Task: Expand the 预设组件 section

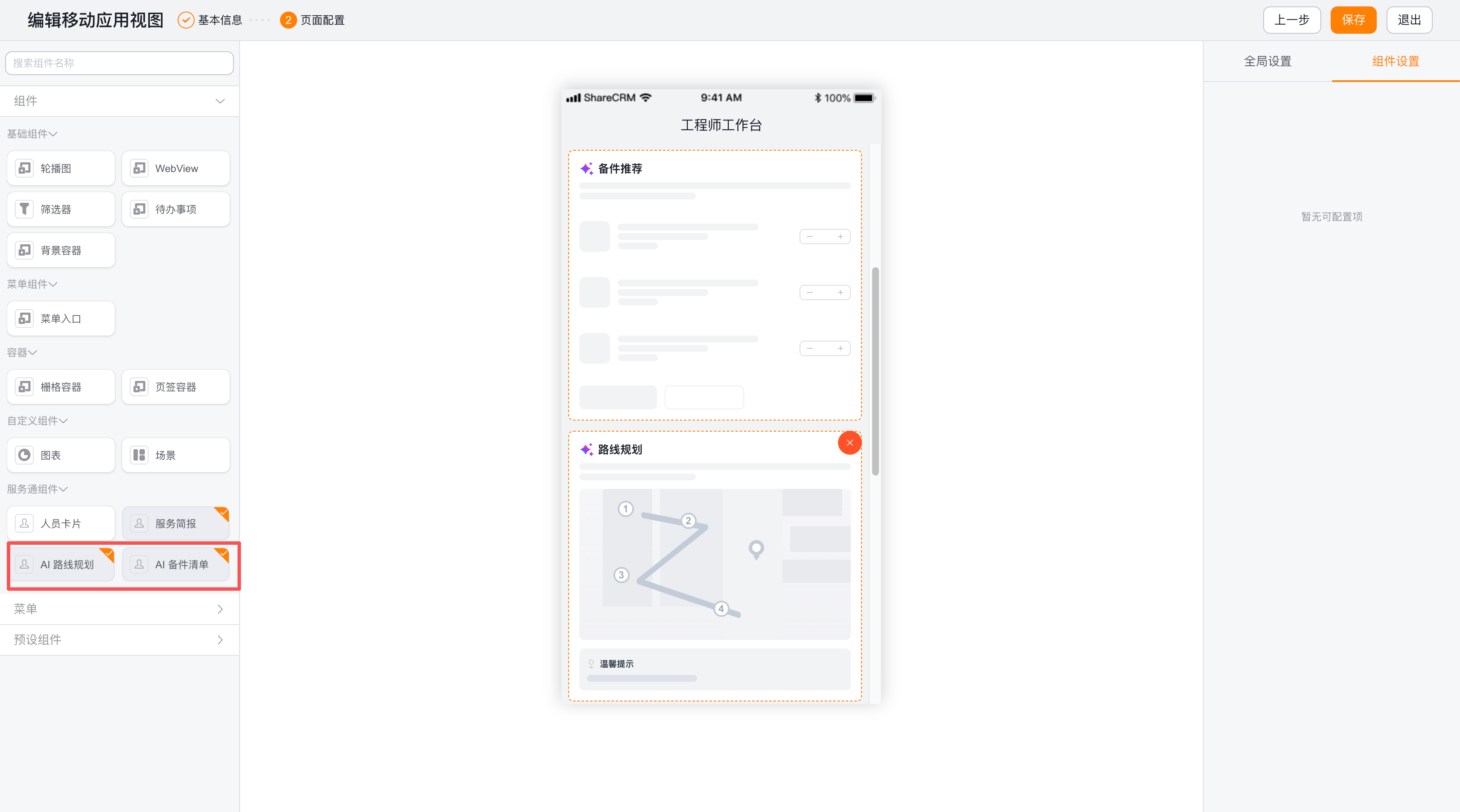Action: pyautogui.click(x=120, y=640)
